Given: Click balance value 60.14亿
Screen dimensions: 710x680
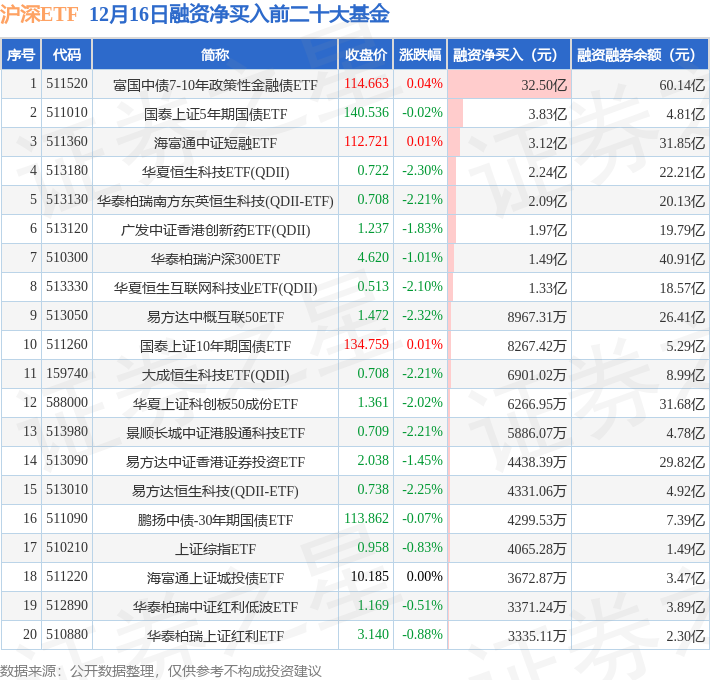Looking at the screenshot, I should pos(682,85).
